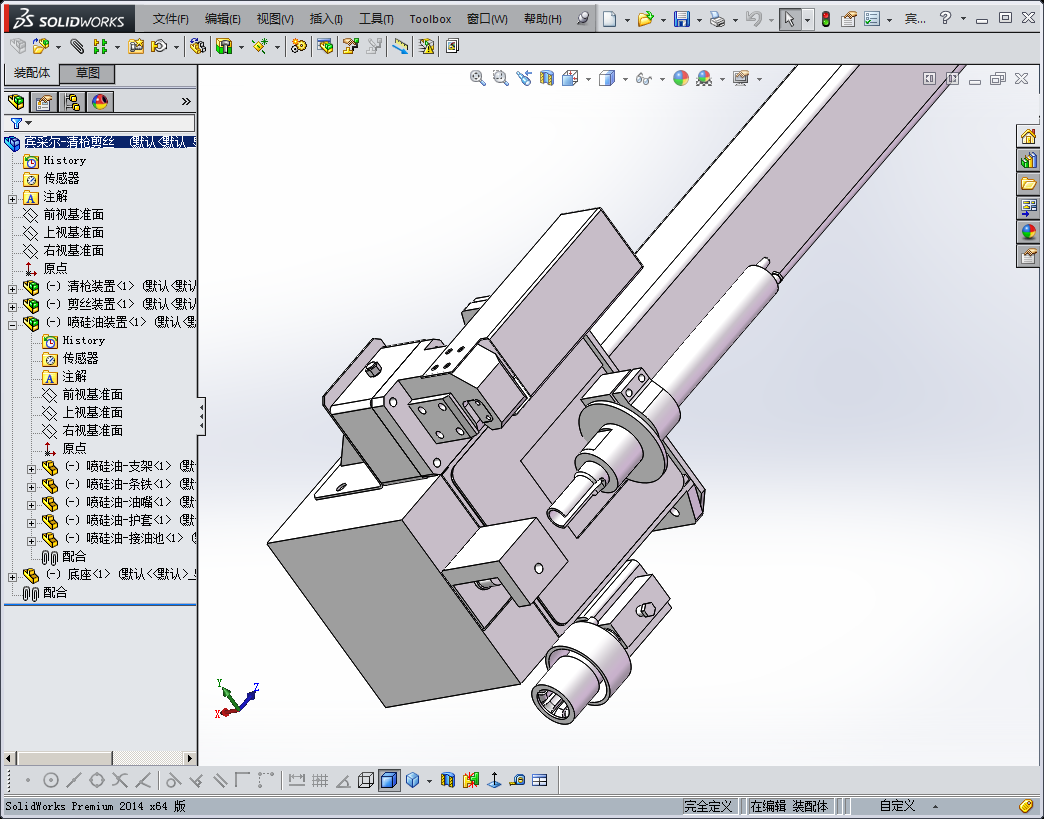
Task: Select the PropertyManager tab icon
Action: click(44, 102)
